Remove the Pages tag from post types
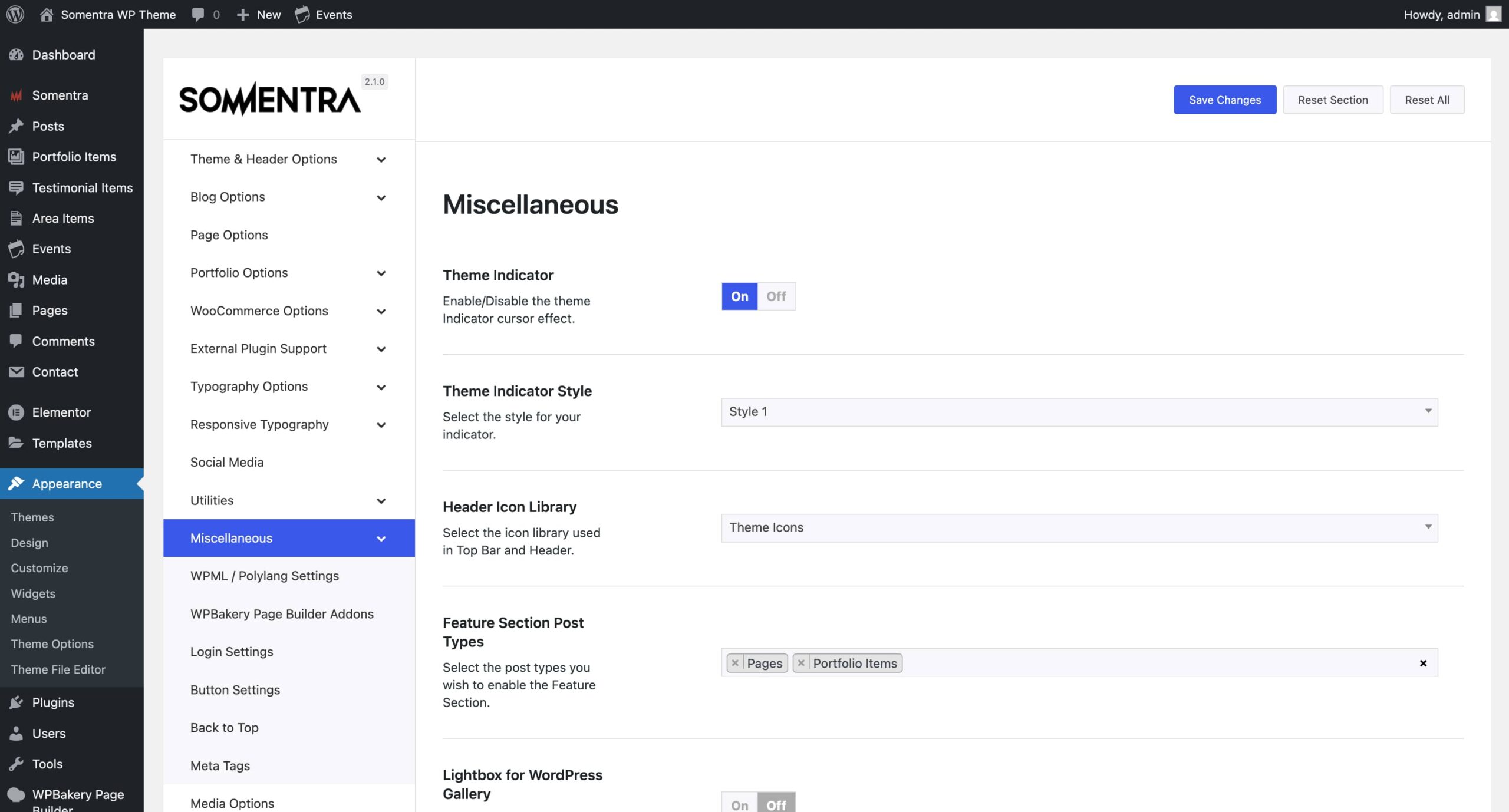 (x=735, y=663)
